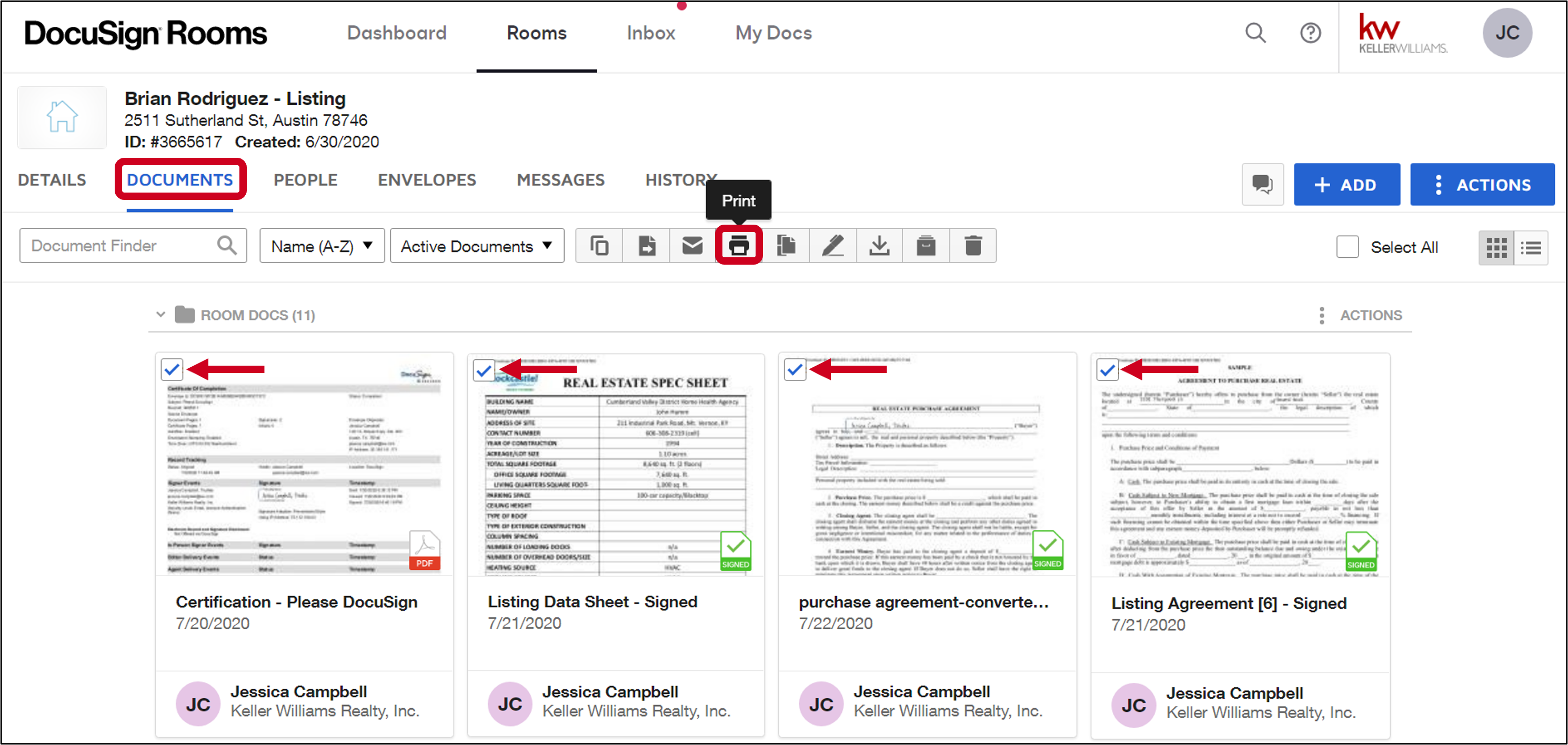Open the My Docs menu item
Viewport: 1568px width, 745px height.
(773, 33)
